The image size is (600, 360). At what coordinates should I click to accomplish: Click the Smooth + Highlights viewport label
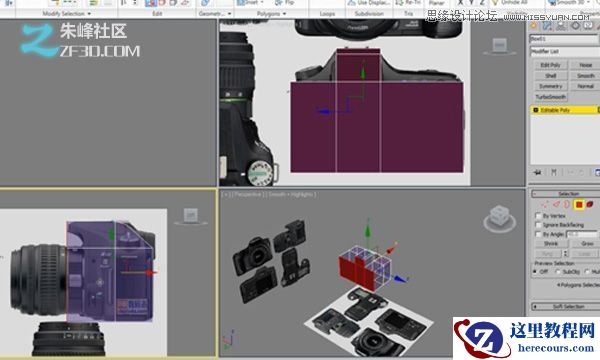click(x=292, y=195)
